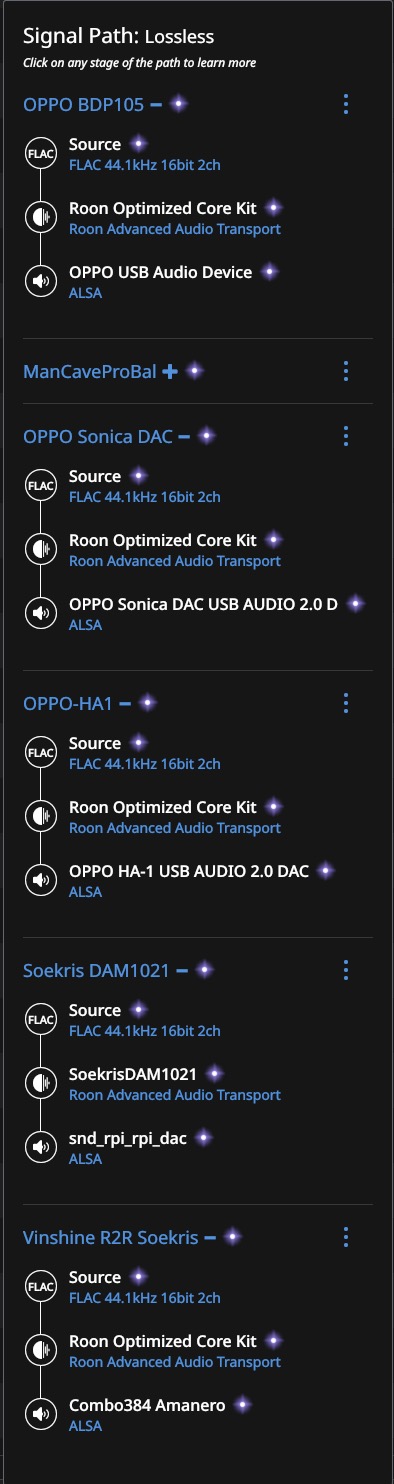Screen dimensions: 394x1484
Task: Click the speaker icon beside Combo384 Amanero
Action: pyautogui.click(x=40, y=1415)
